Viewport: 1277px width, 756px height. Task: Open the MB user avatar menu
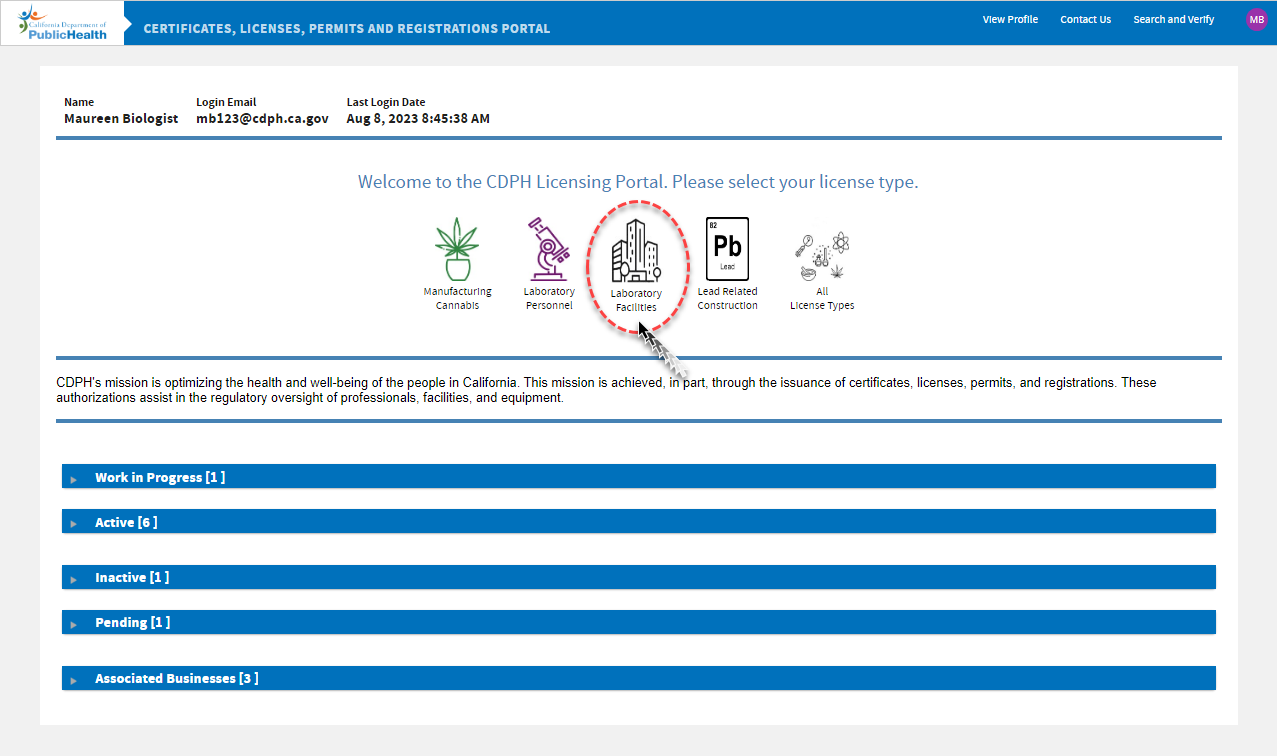coord(1256,19)
